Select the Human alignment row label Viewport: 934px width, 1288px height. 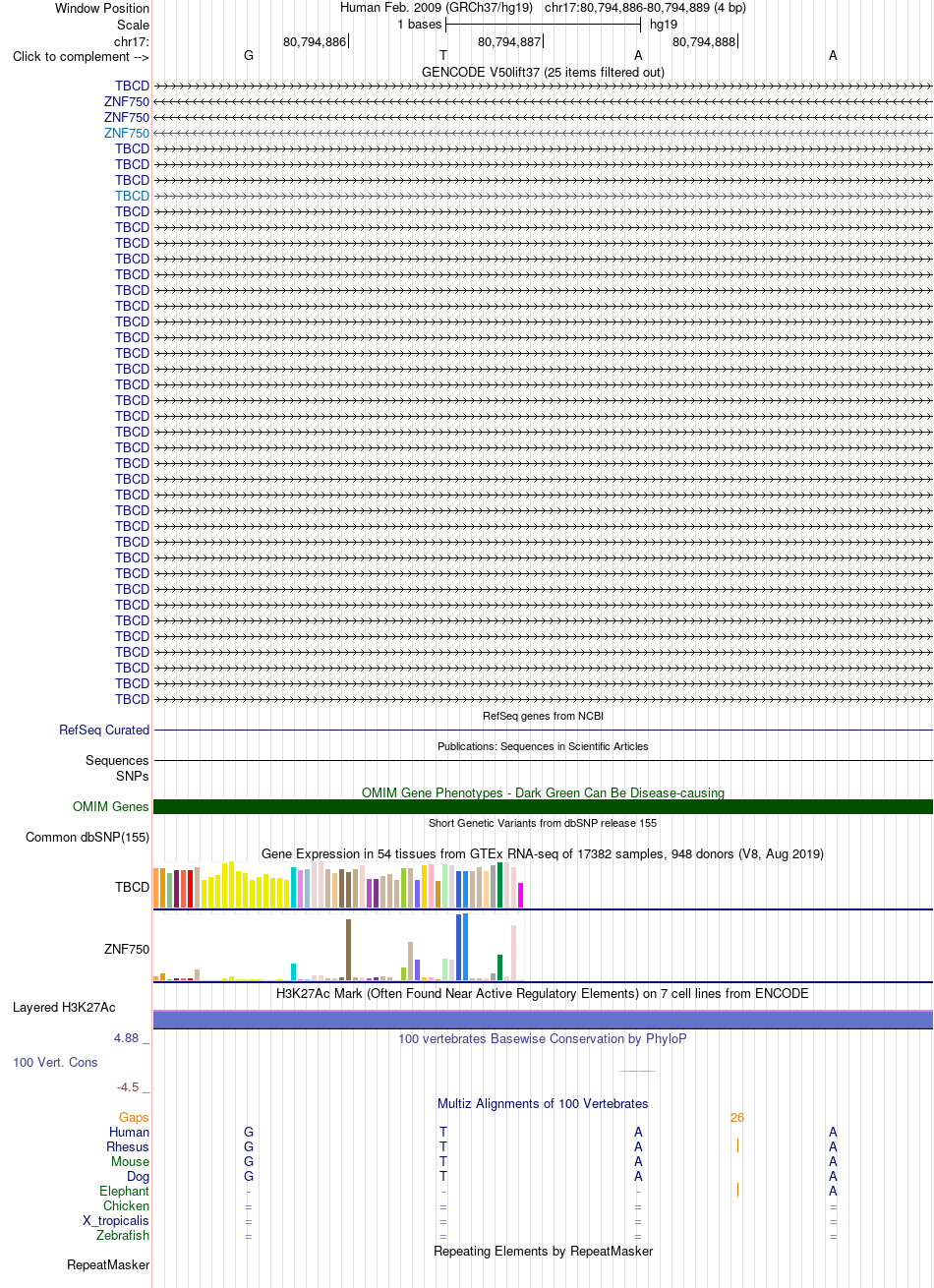tap(129, 1133)
